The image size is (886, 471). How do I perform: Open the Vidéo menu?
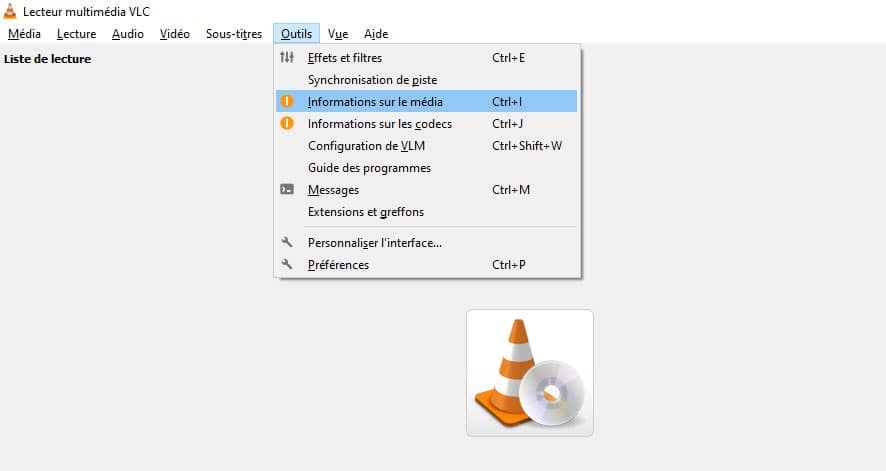175,34
